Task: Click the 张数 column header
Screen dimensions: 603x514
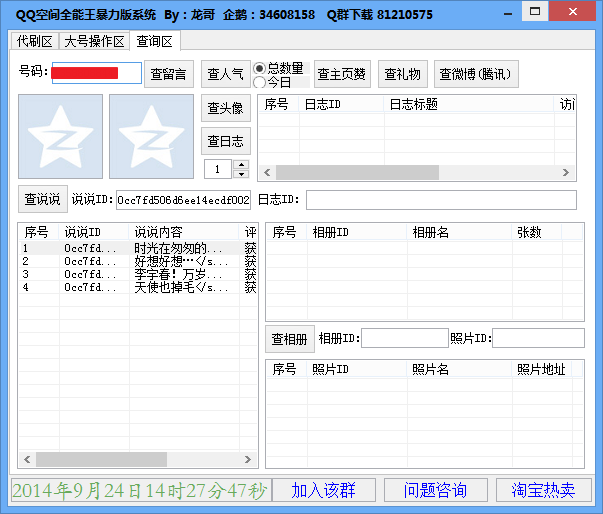Action: click(x=537, y=232)
